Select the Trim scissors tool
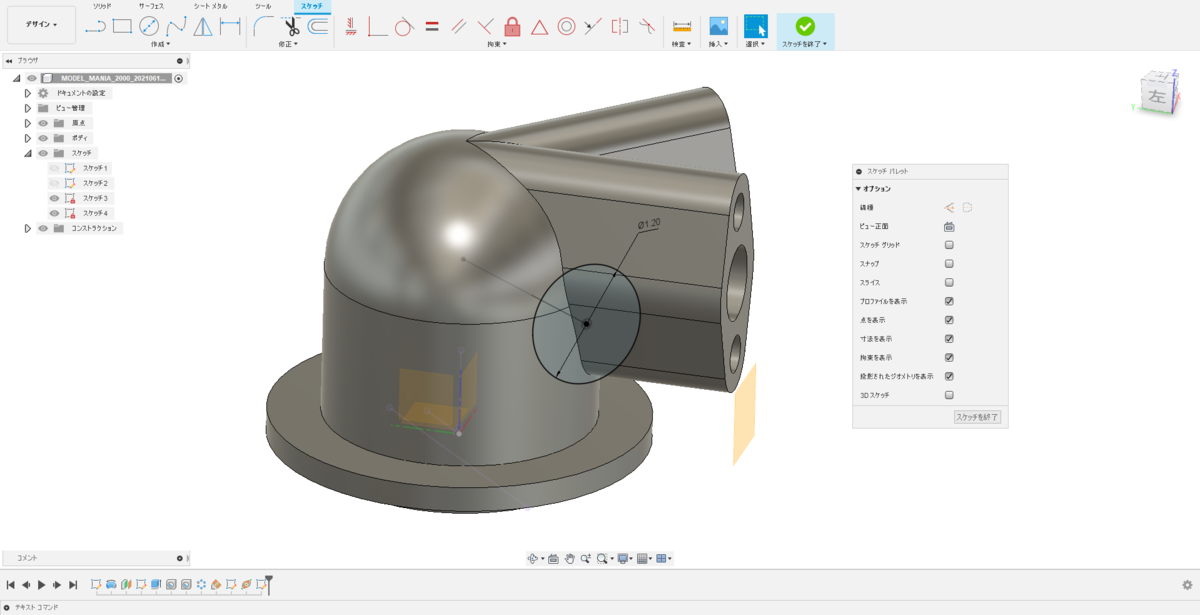The image size is (1200, 615). point(291,27)
